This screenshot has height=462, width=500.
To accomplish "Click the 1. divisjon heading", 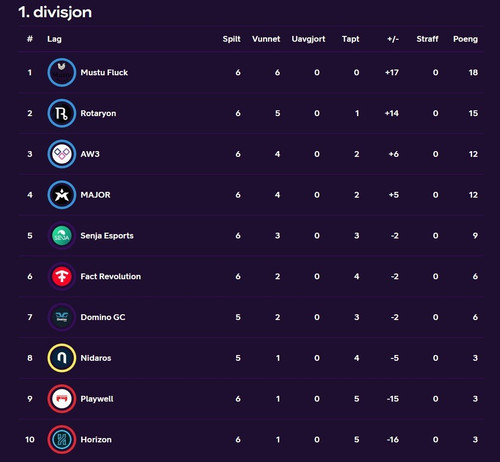I will coord(55,12).
